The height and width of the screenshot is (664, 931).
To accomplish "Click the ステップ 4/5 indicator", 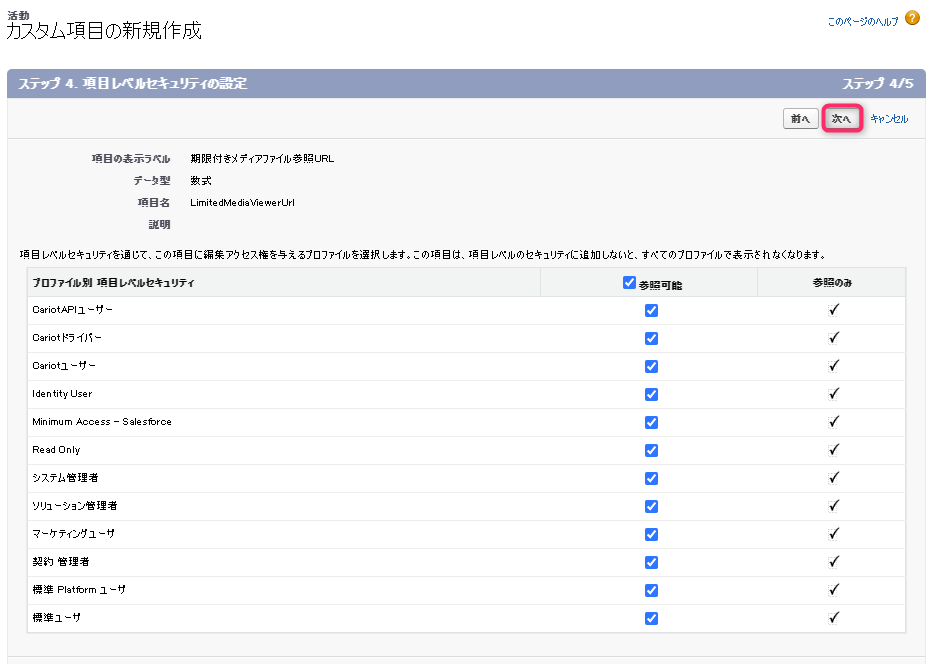I will coord(878,83).
